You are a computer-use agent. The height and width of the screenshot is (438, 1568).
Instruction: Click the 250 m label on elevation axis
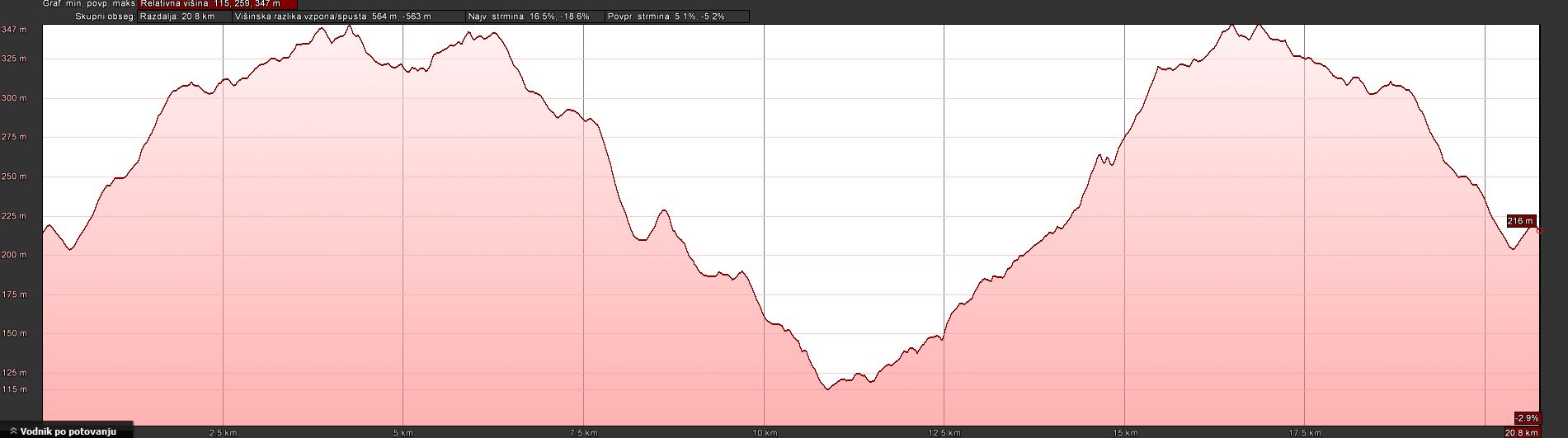[x=14, y=177]
